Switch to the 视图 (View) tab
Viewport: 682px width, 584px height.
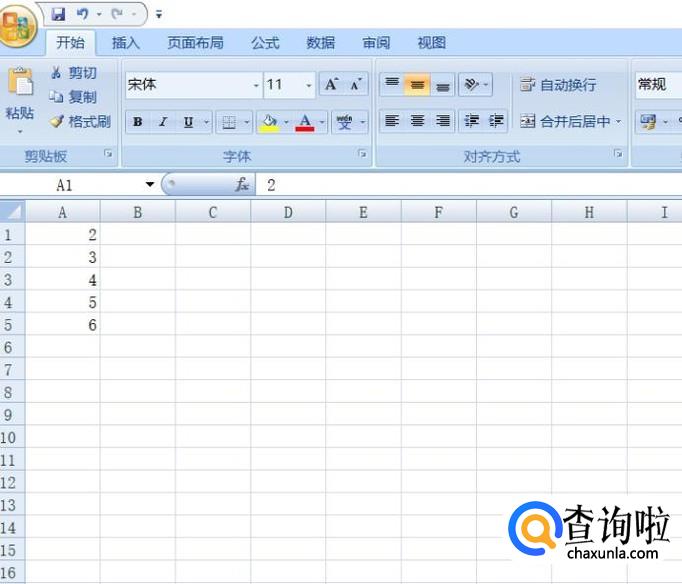tap(431, 43)
